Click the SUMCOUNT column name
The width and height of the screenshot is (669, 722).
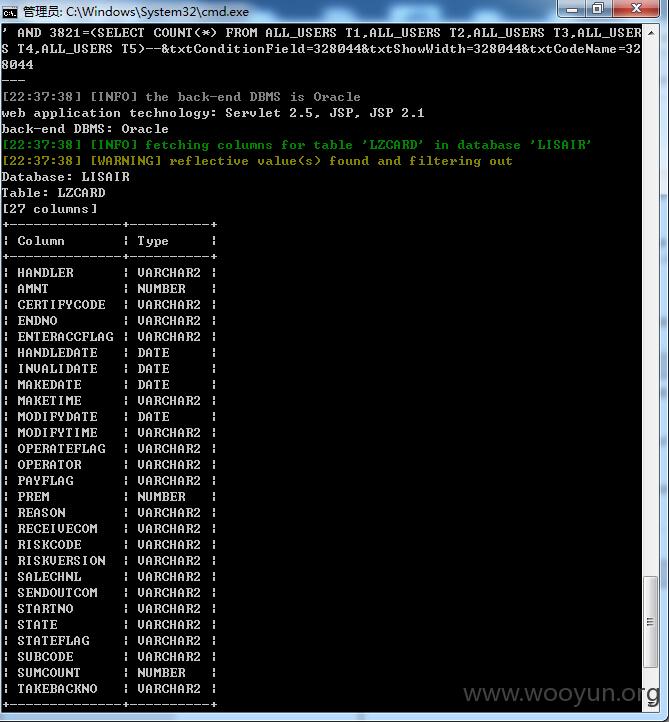tap(48, 673)
